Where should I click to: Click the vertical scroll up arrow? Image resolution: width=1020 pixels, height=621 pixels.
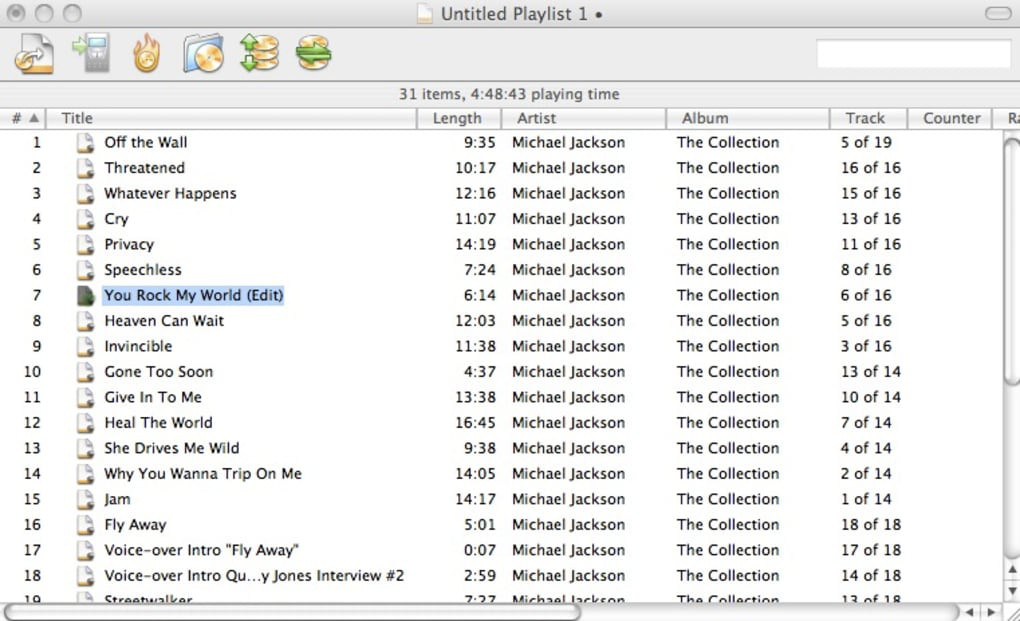pyautogui.click(x=1012, y=570)
